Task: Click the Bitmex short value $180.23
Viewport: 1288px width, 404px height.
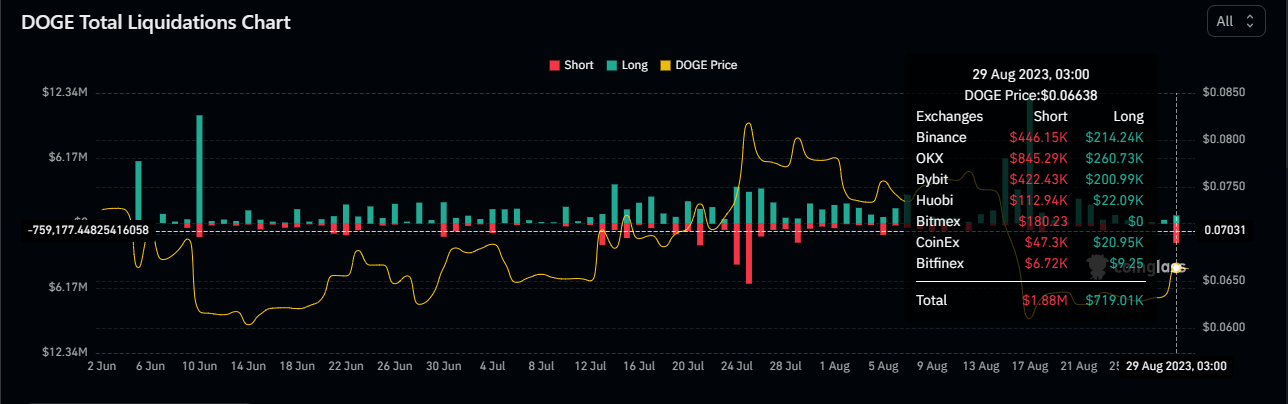Action: 1042,221
